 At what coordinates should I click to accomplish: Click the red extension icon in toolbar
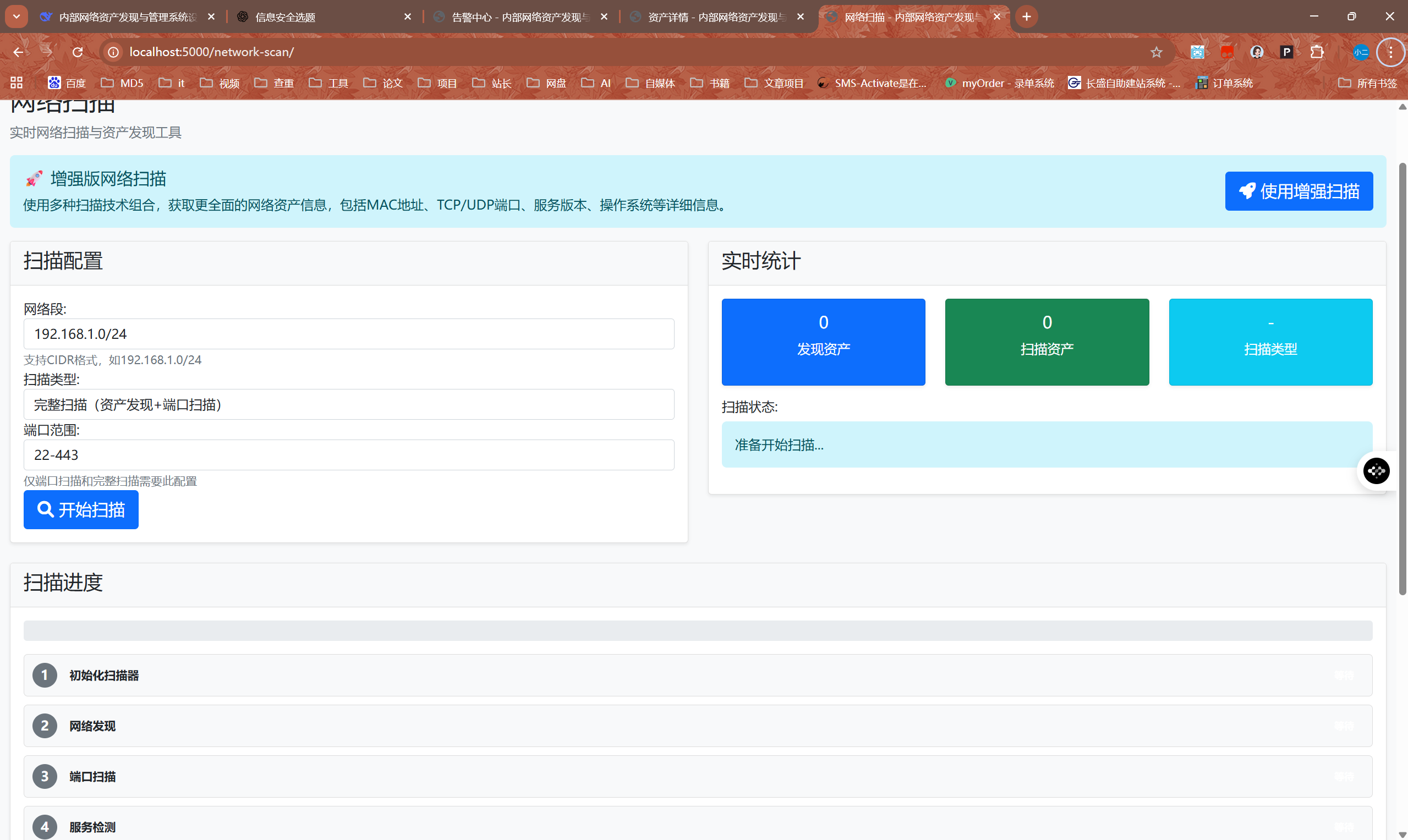[x=1227, y=52]
